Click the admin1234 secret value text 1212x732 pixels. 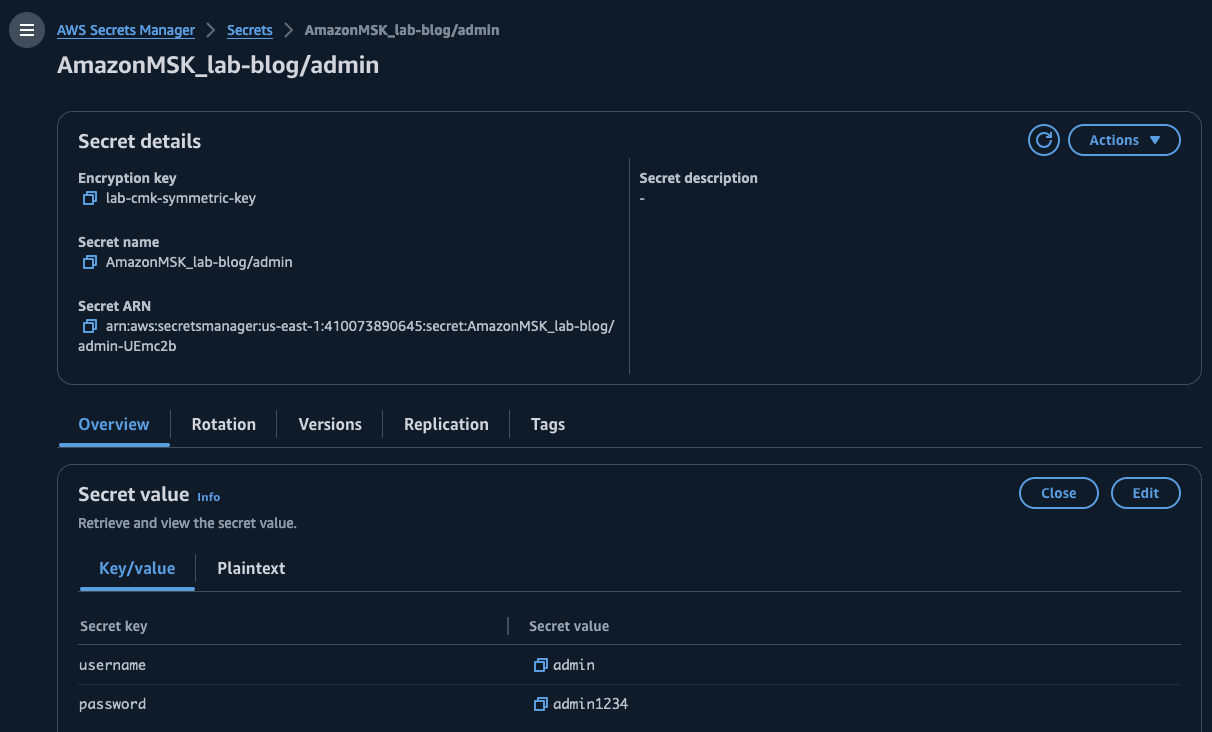590,704
